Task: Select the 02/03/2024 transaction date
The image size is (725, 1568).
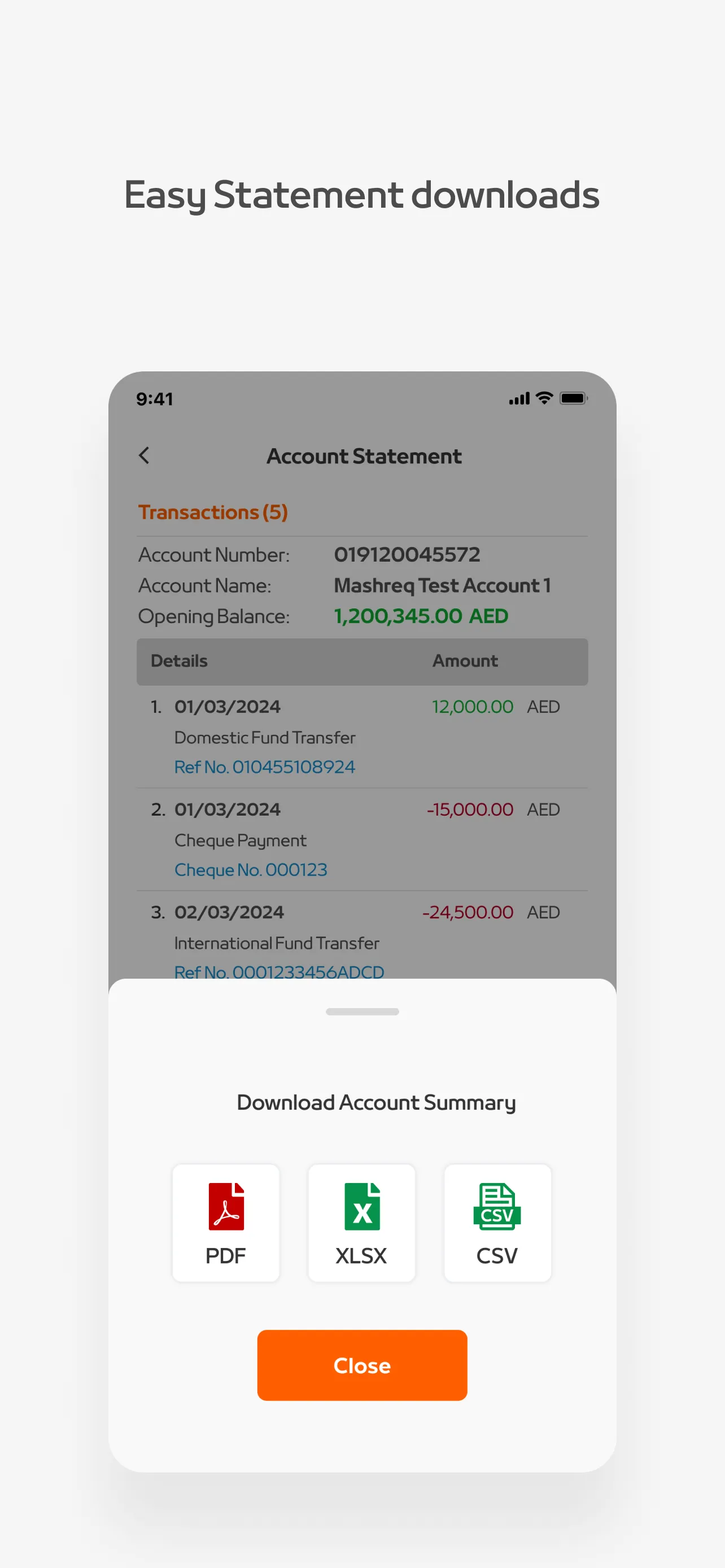Action: click(229, 913)
